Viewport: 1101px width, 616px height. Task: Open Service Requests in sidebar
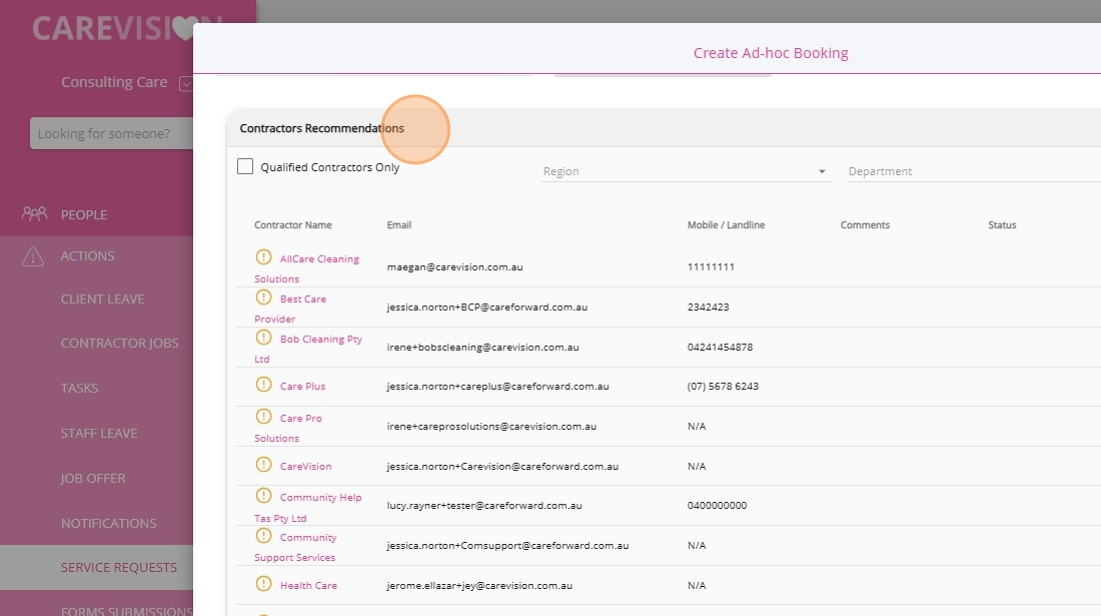point(118,567)
